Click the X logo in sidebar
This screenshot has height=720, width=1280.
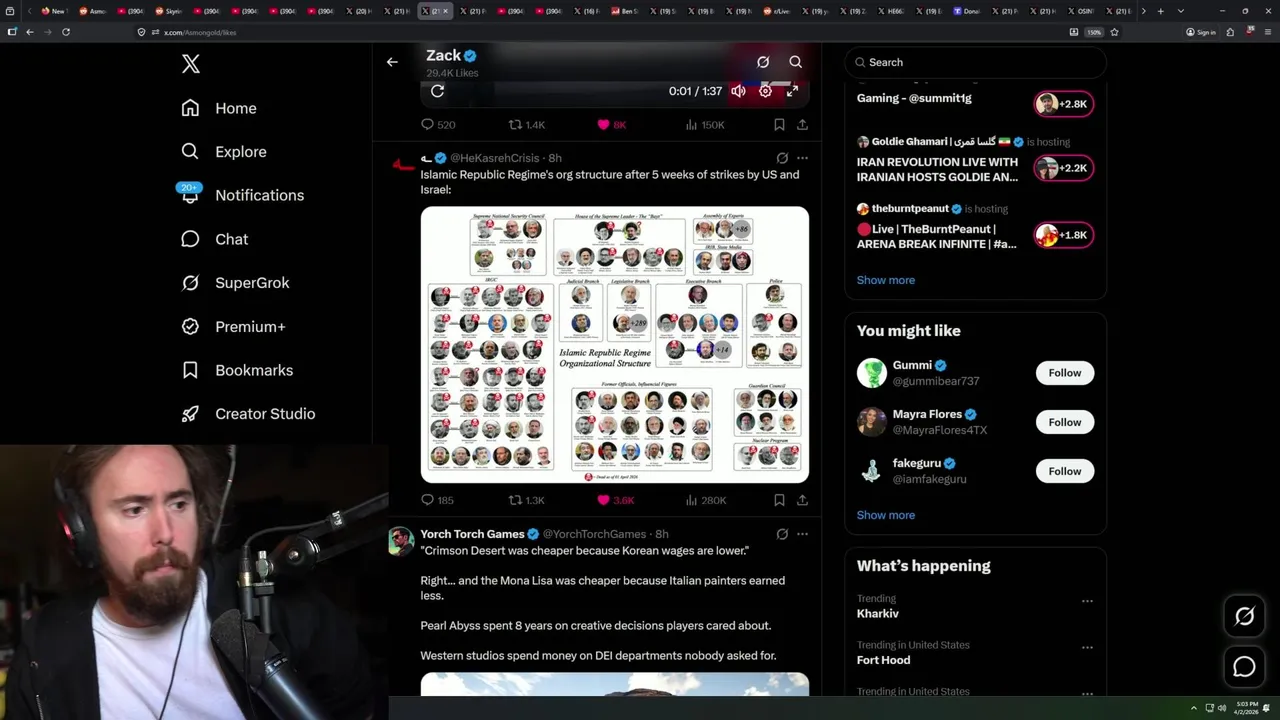coord(191,65)
